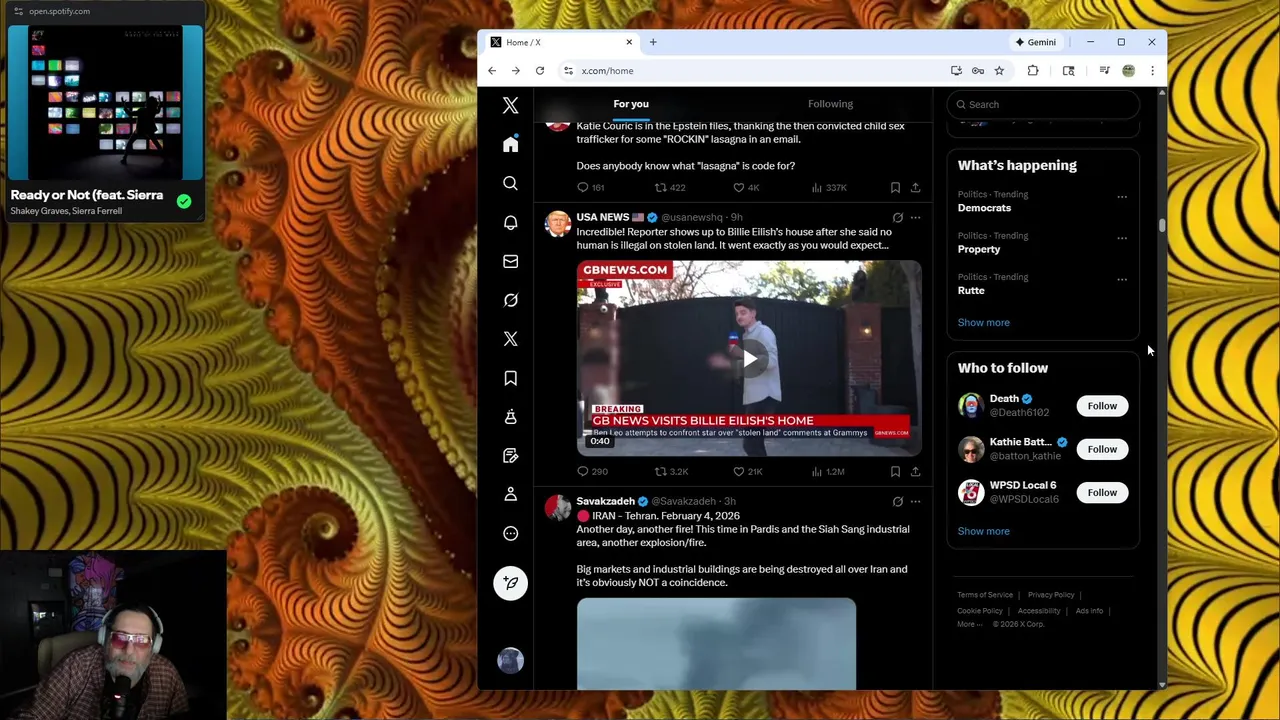The width and height of the screenshot is (1280, 720).
Task: Open Grok icon in X sidebar
Action: pyautogui.click(x=510, y=300)
